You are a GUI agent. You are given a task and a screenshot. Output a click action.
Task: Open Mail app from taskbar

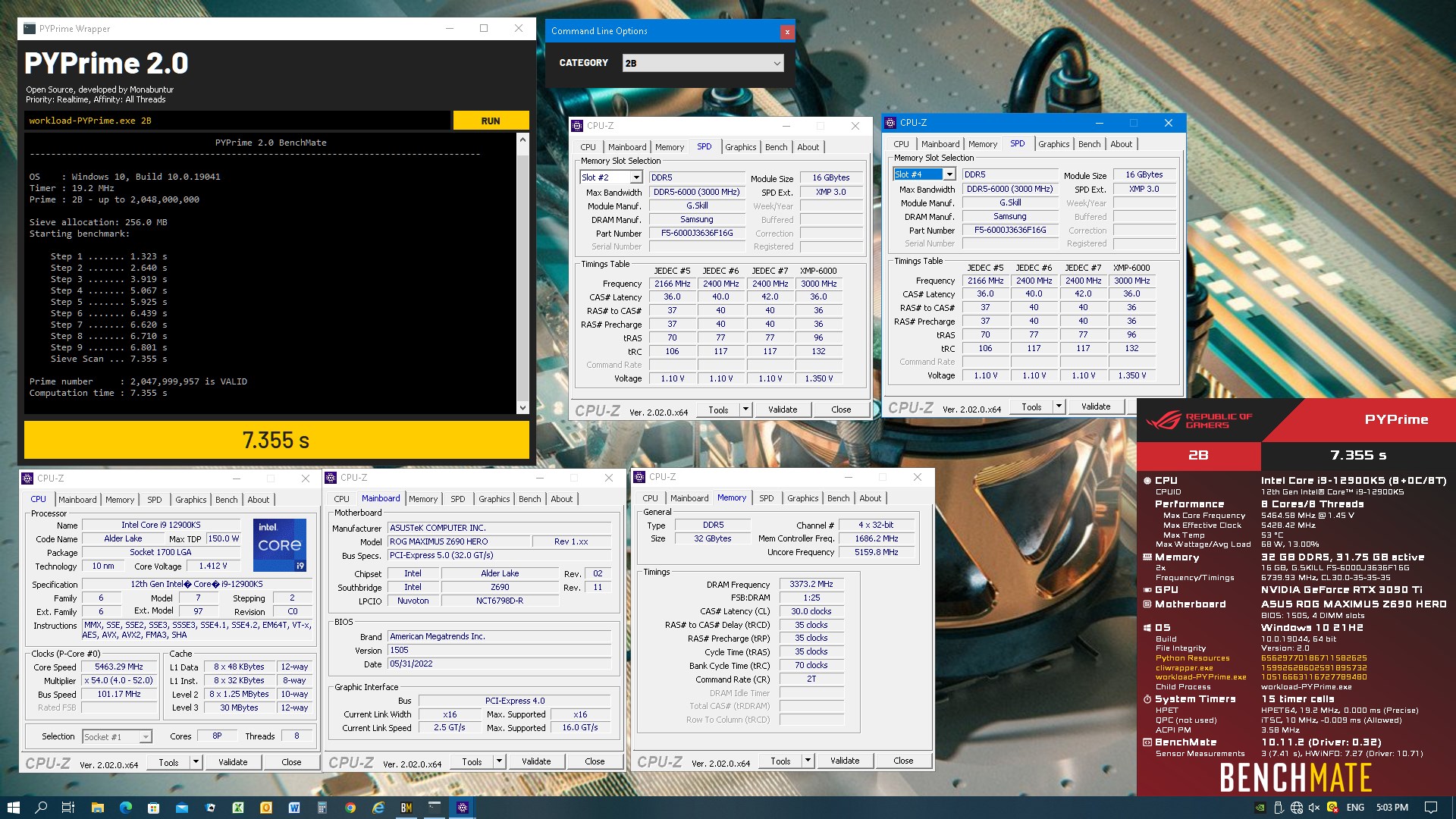tap(182, 808)
